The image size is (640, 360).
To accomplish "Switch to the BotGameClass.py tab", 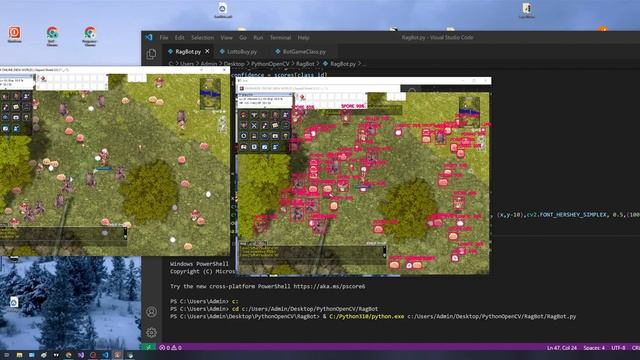I will 304,51.
